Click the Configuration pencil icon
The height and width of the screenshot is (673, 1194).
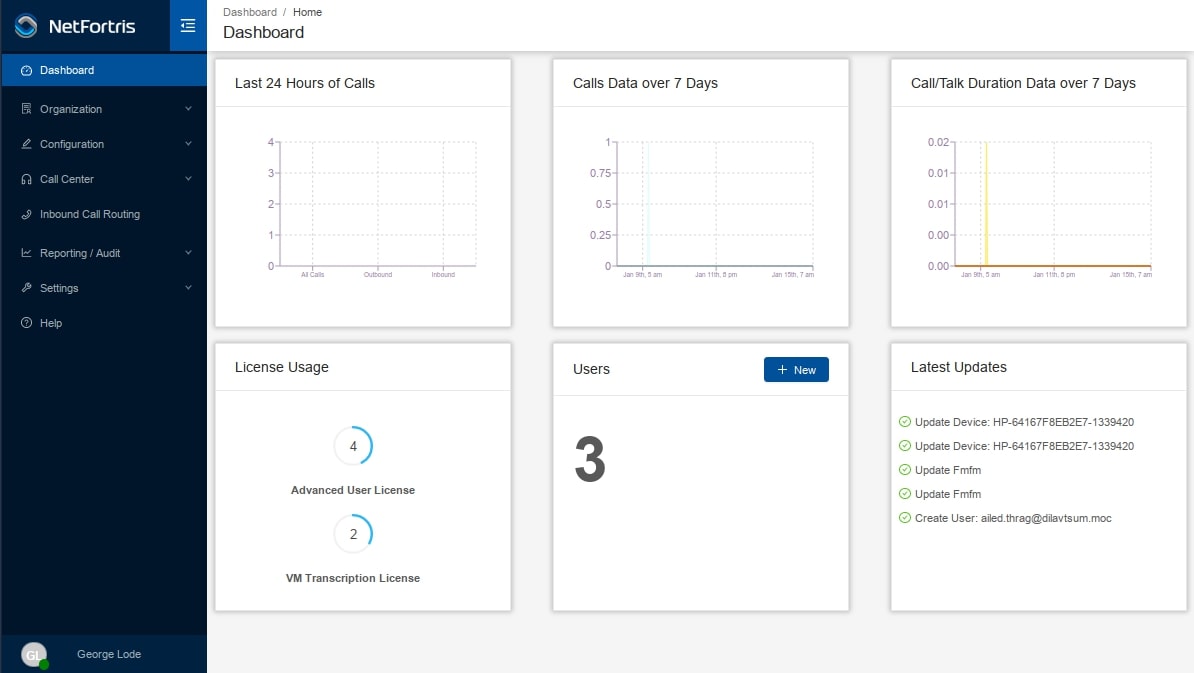click(27, 144)
